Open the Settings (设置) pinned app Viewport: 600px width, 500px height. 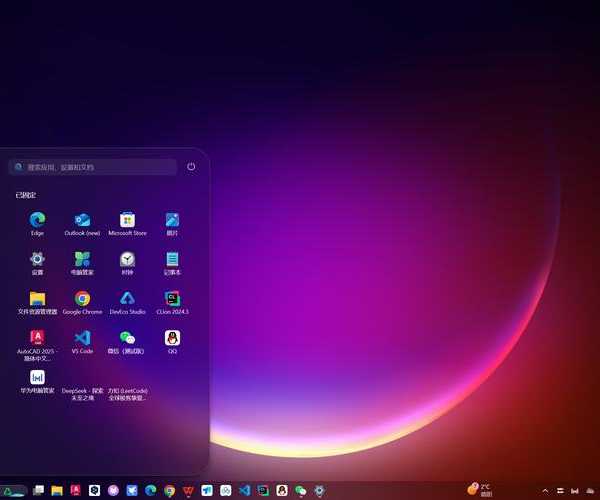tap(37, 263)
